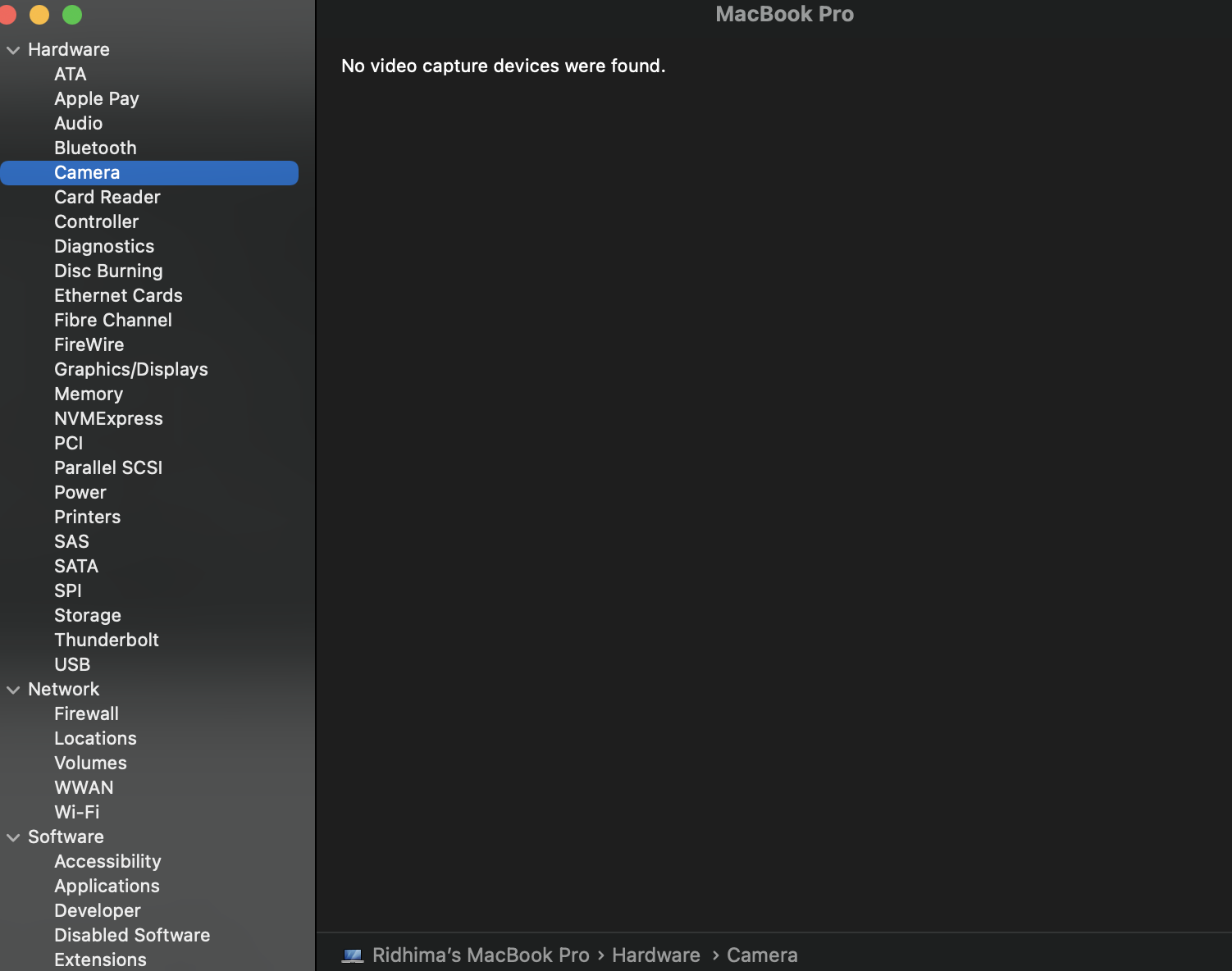Image resolution: width=1232 pixels, height=971 pixels.
Task: Click the yellow minimize window button
Action: click(x=39, y=15)
